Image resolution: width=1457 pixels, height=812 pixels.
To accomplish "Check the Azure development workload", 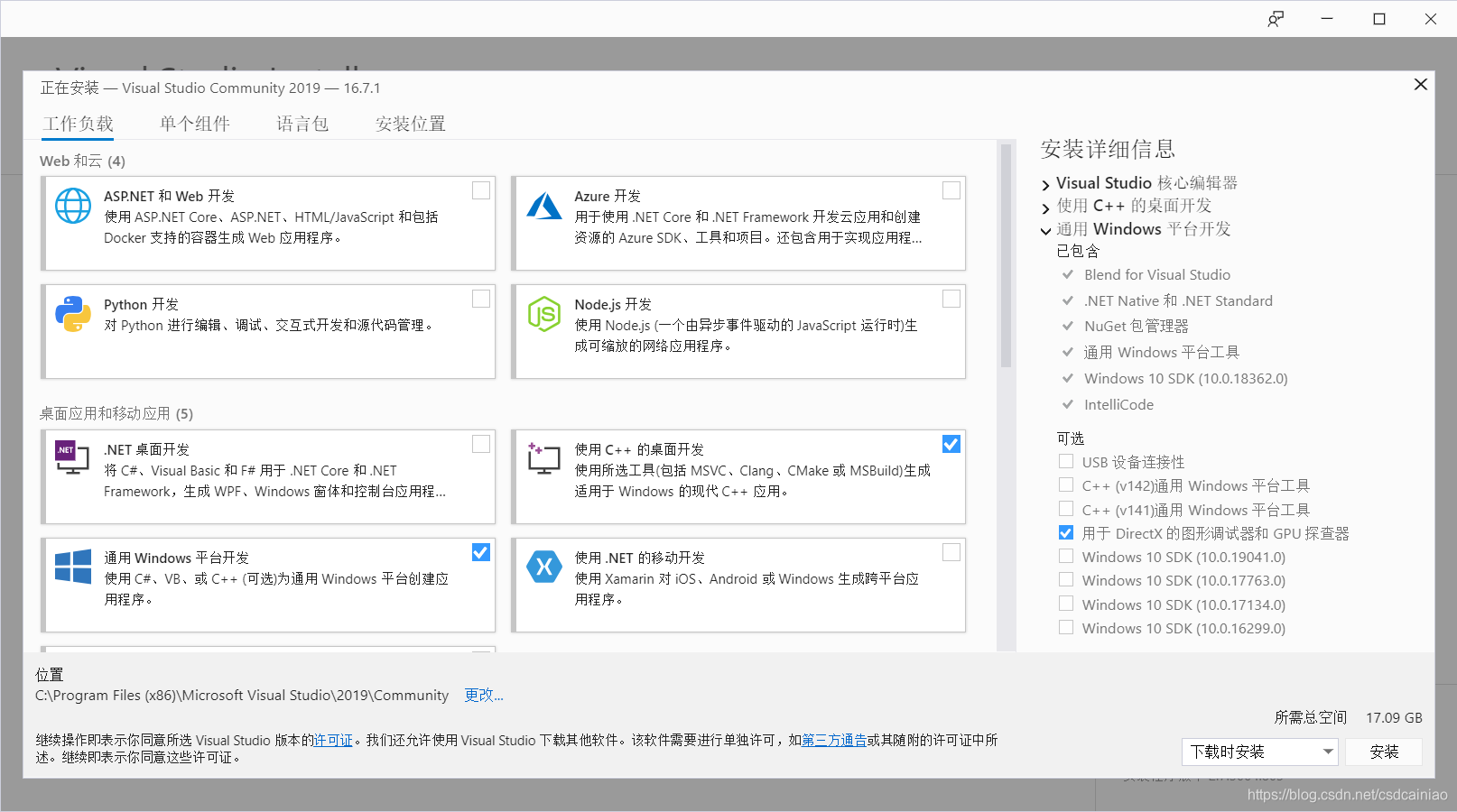I will click(951, 190).
